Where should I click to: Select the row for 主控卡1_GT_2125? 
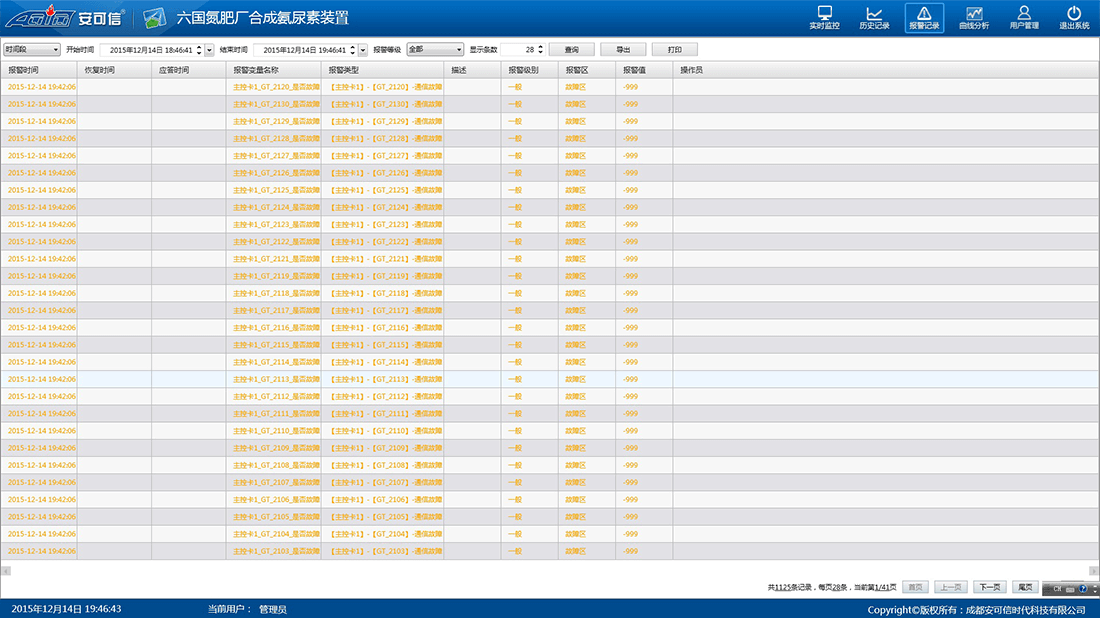coord(549,190)
